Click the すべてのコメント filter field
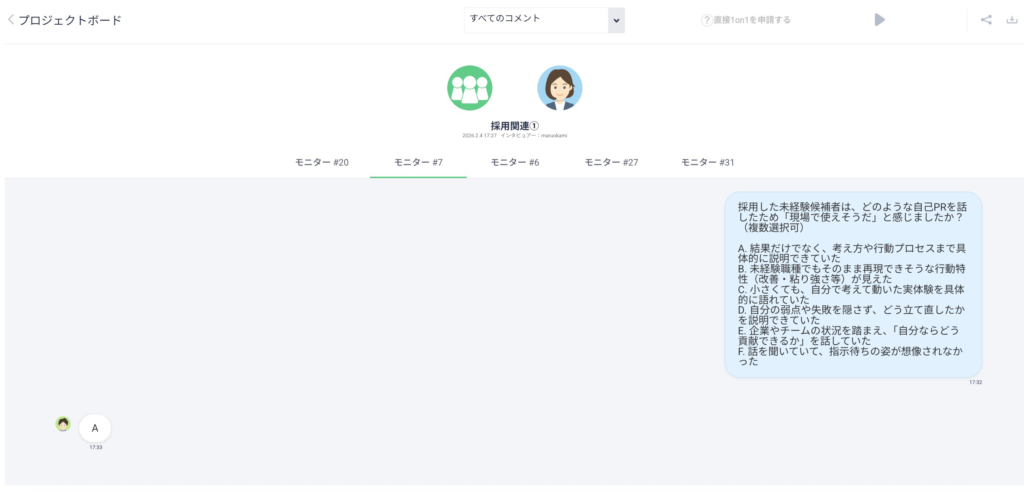Image resolution: width=1024 pixels, height=492 pixels. [536, 20]
